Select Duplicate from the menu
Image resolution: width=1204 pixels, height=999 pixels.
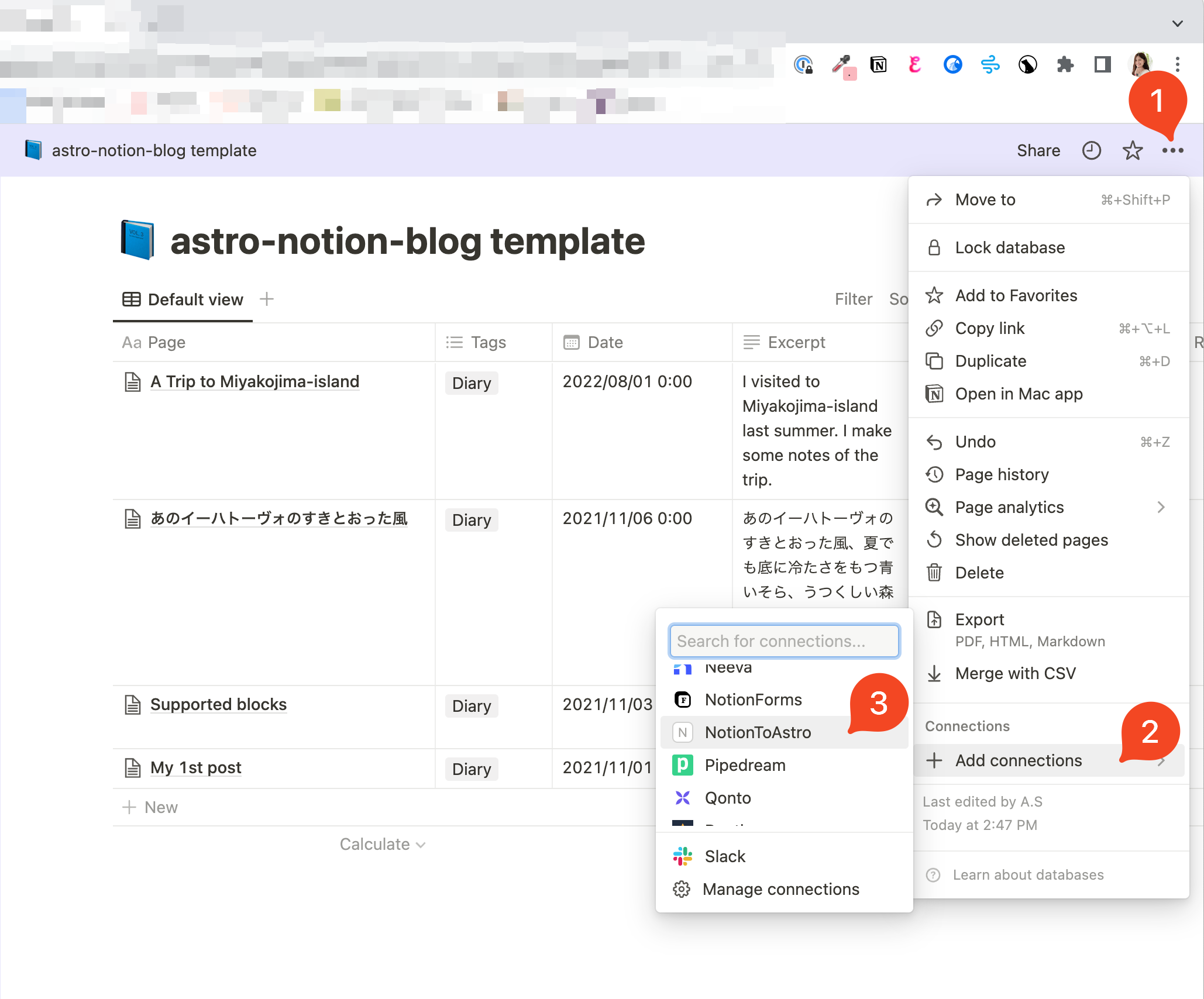[1048, 361]
